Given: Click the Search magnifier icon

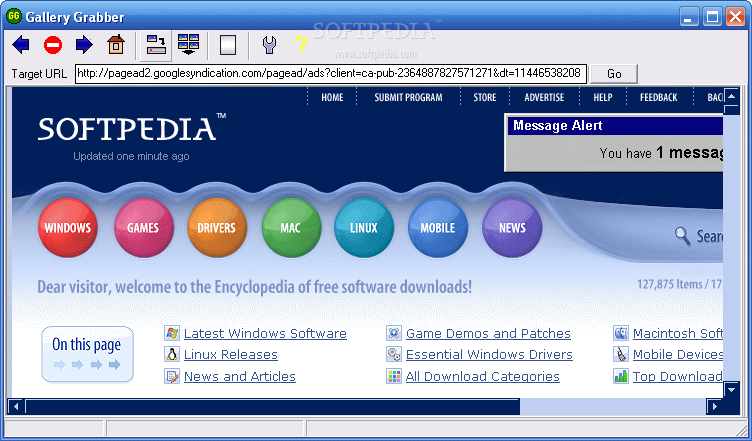Looking at the screenshot, I should (x=682, y=236).
